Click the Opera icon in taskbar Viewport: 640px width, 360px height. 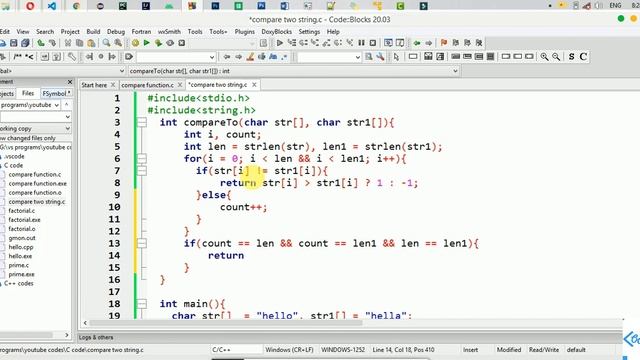pyautogui.click(x=30, y=6)
